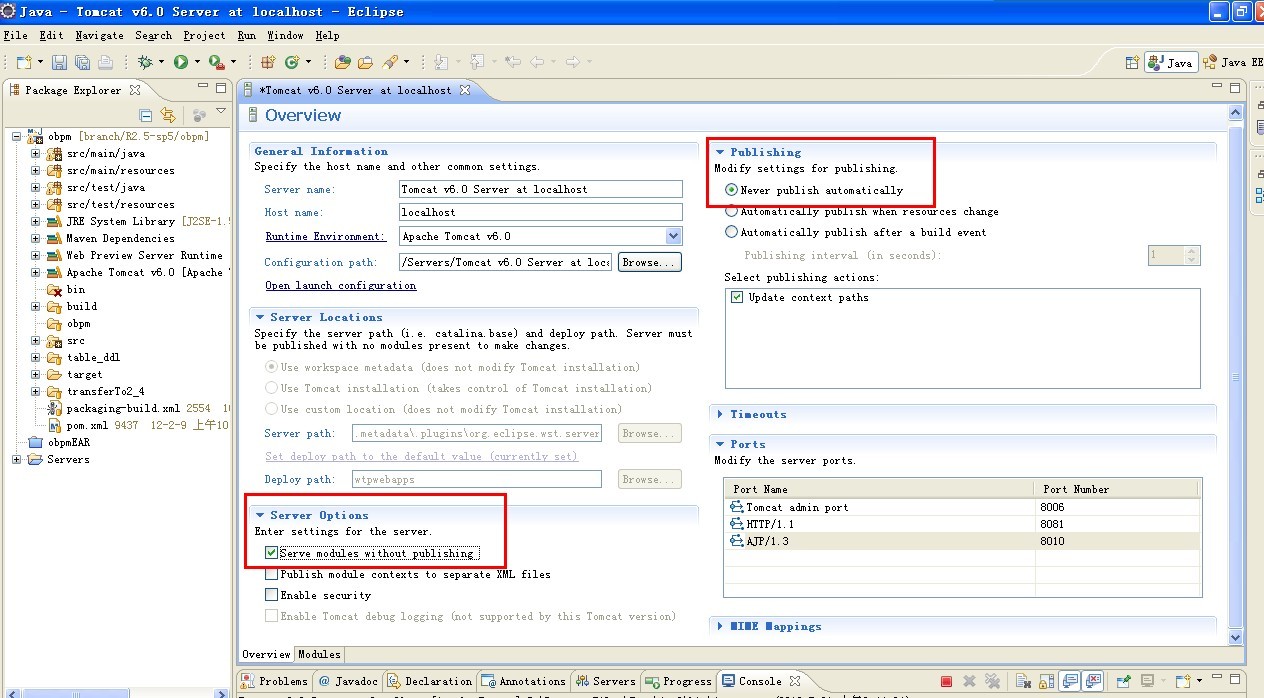Click the New Java Package icon
This screenshot has width=1264, height=698.
coord(268,62)
